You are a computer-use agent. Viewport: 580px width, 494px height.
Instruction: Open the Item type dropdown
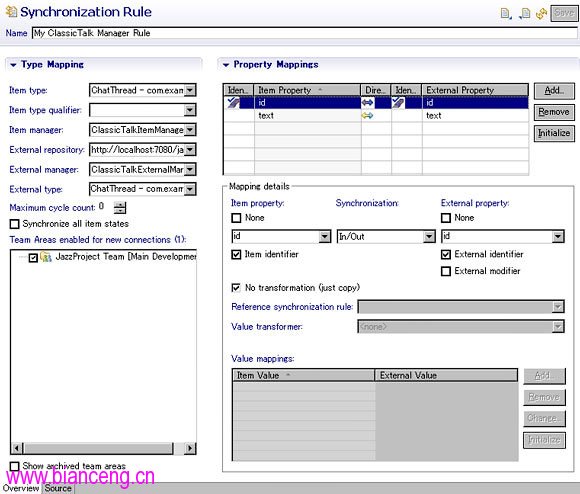click(x=190, y=90)
